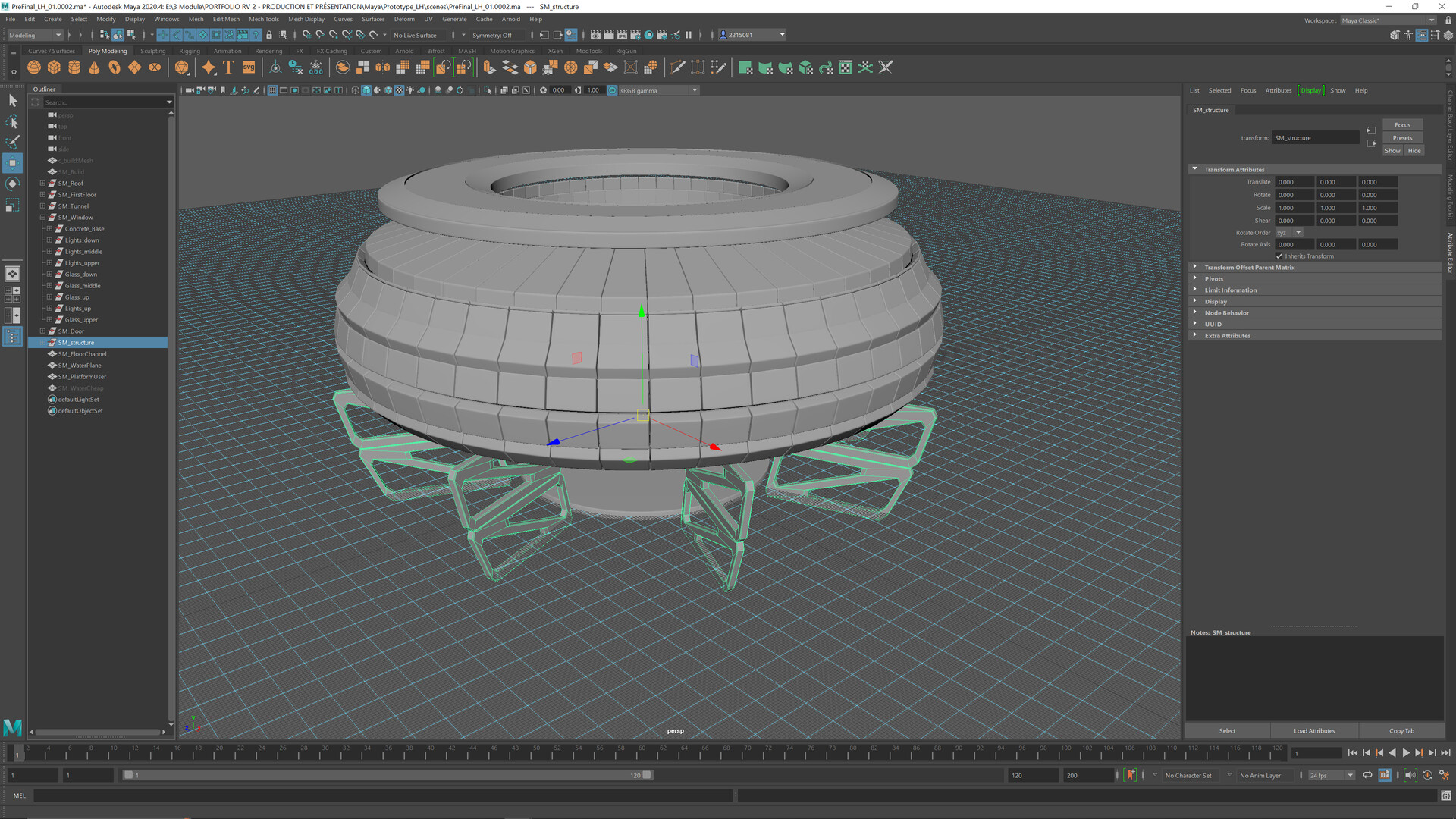
Task: Click the Presets button
Action: (1402, 137)
